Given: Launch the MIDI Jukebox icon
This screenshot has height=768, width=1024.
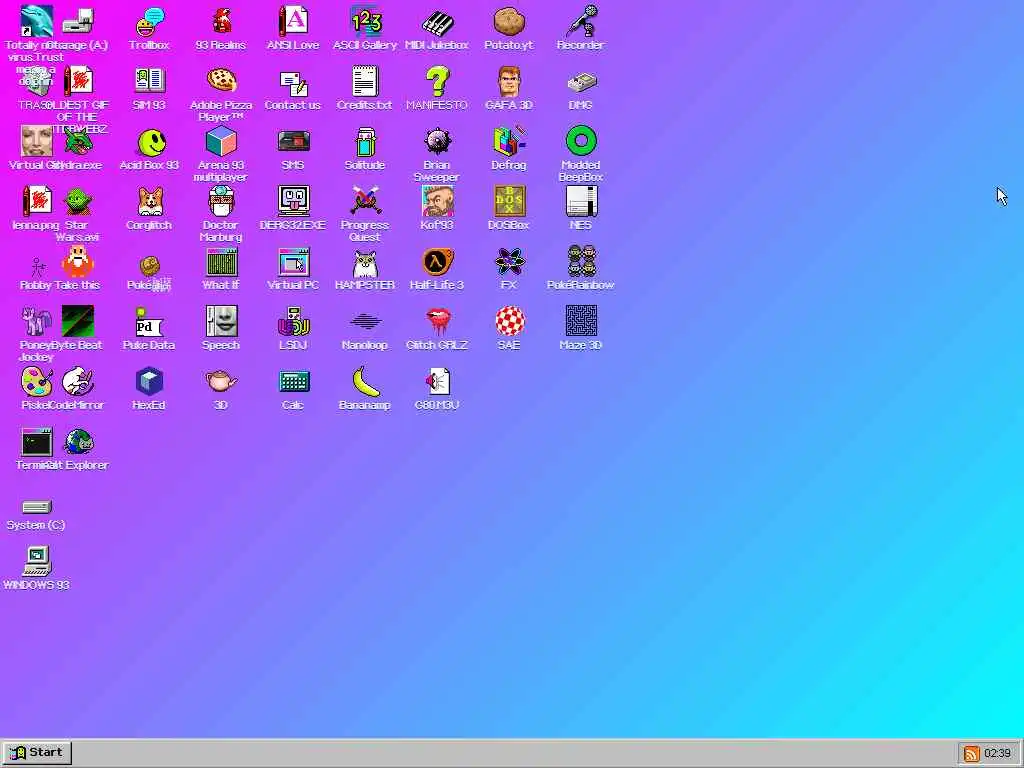Looking at the screenshot, I should (437, 22).
